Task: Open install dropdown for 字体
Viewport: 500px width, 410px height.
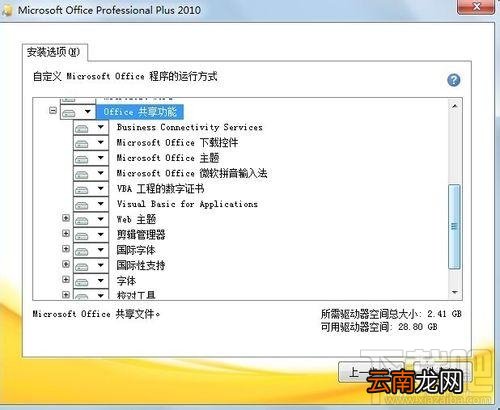Action: pos(91,280)
